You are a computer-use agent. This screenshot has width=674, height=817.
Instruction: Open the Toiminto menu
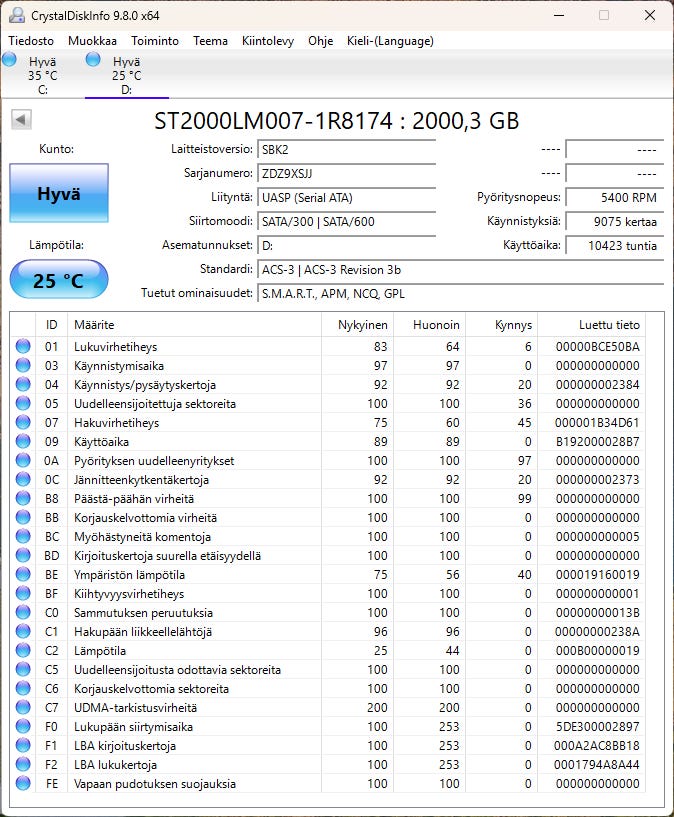(x=155, y=41)
